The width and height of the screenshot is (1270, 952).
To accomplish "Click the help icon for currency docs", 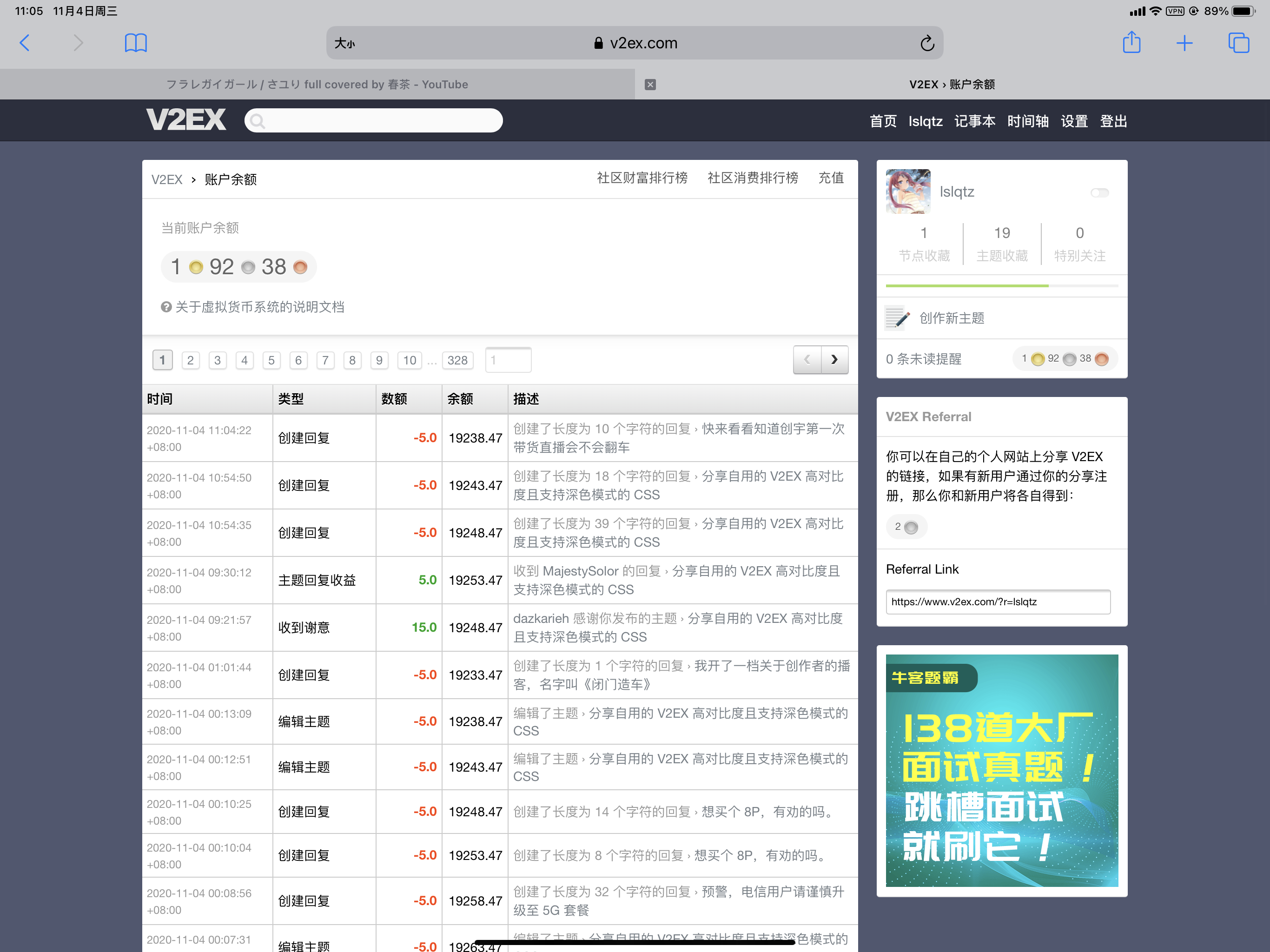I will tap(166, 307).
